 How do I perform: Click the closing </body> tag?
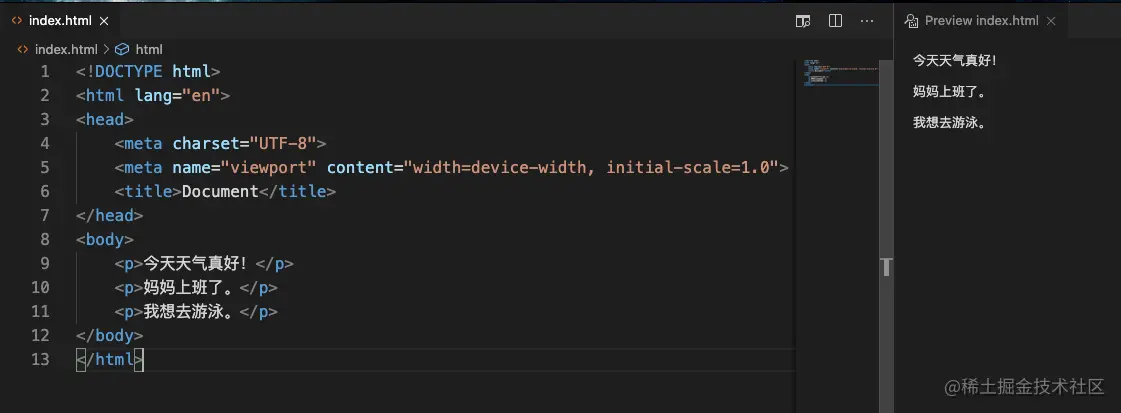[x=109, y=336]
